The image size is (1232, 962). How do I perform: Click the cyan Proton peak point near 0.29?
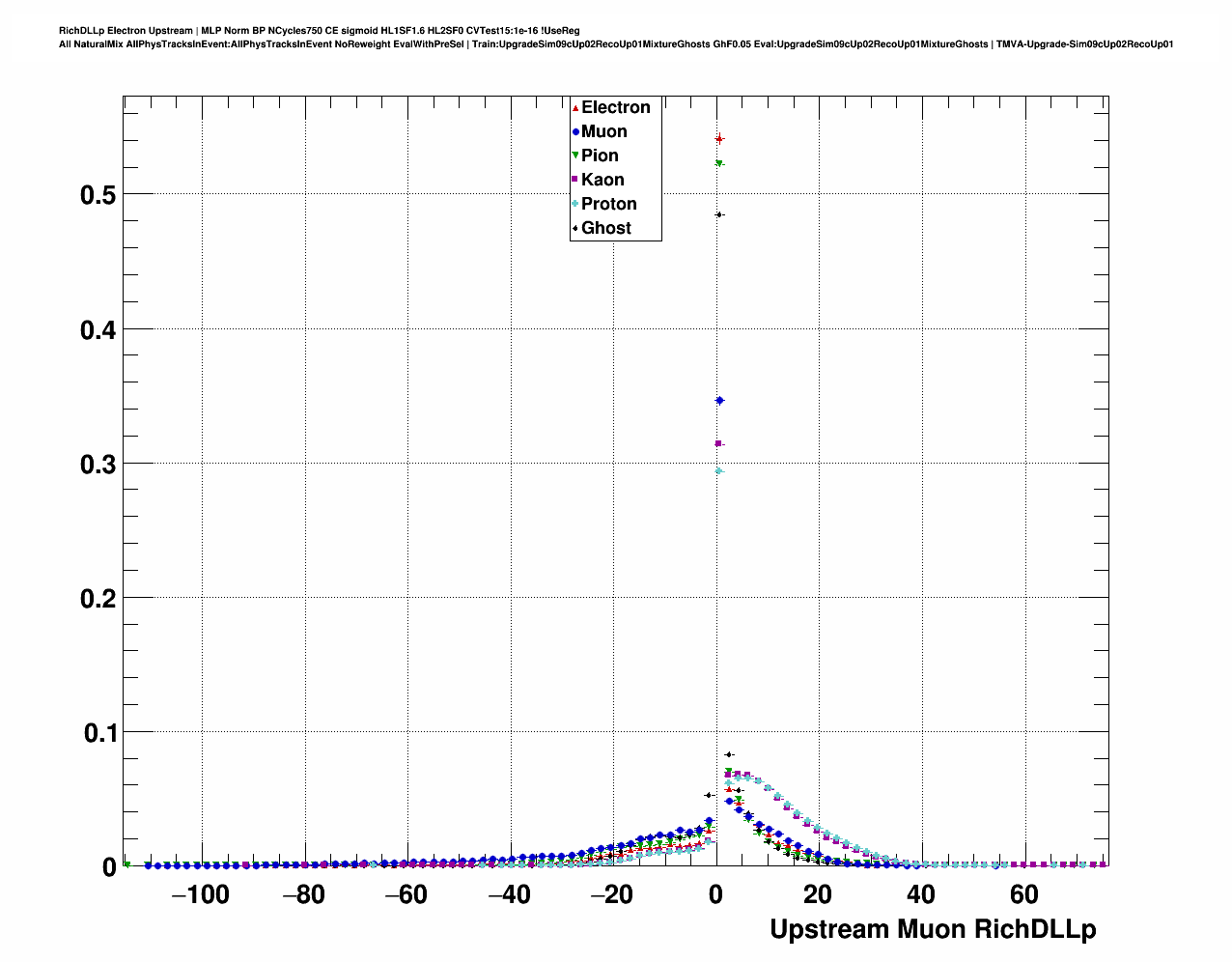point(719,471)
